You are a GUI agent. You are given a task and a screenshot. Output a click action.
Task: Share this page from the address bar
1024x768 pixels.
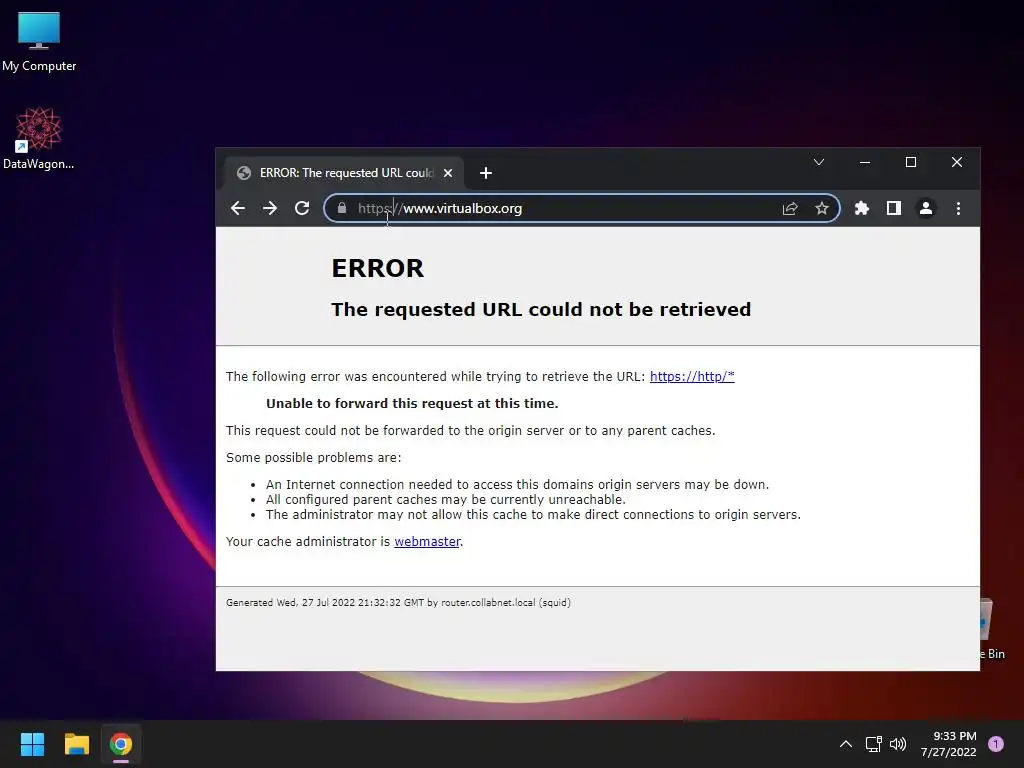(x=790, y=208)
